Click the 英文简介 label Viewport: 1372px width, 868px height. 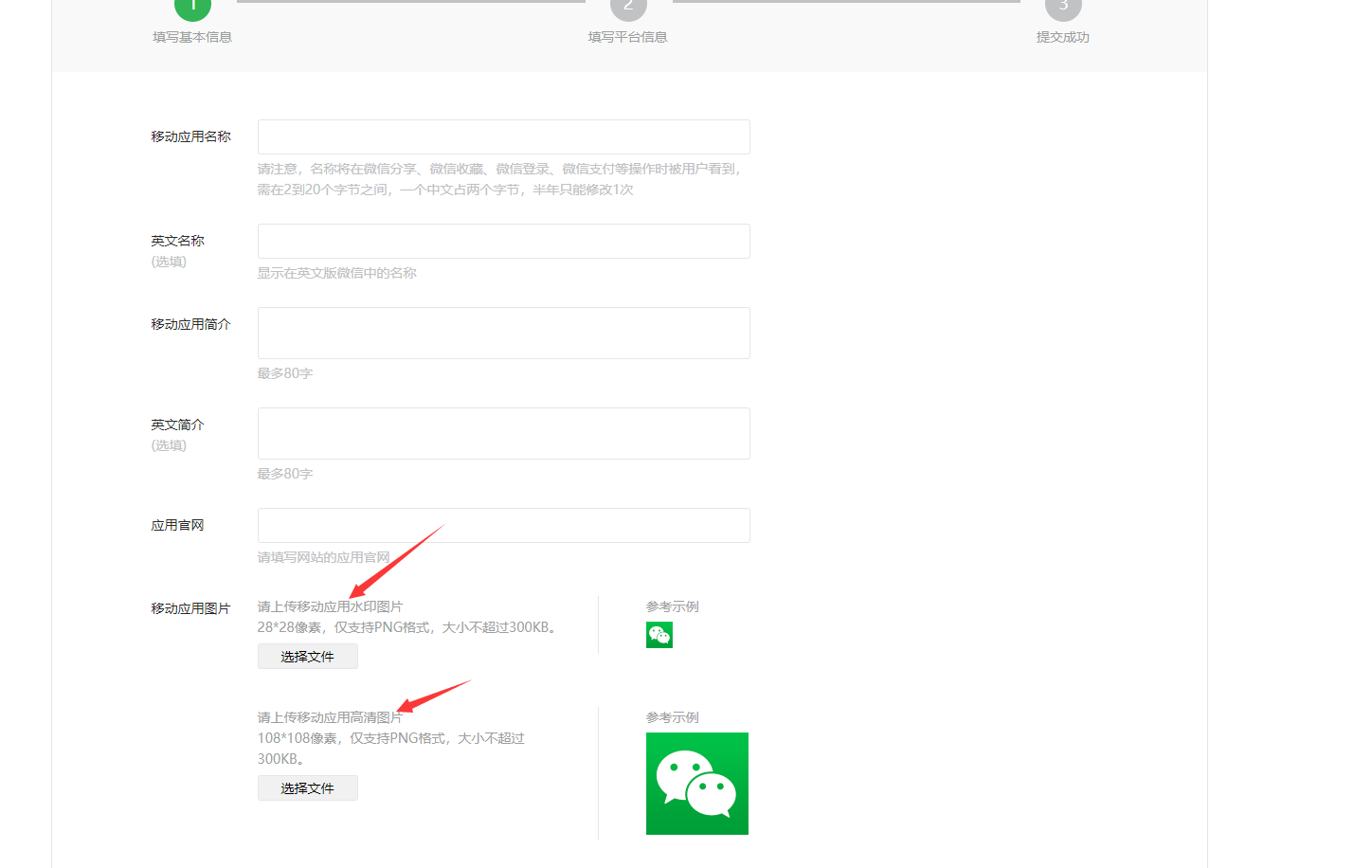click(178, 425)
